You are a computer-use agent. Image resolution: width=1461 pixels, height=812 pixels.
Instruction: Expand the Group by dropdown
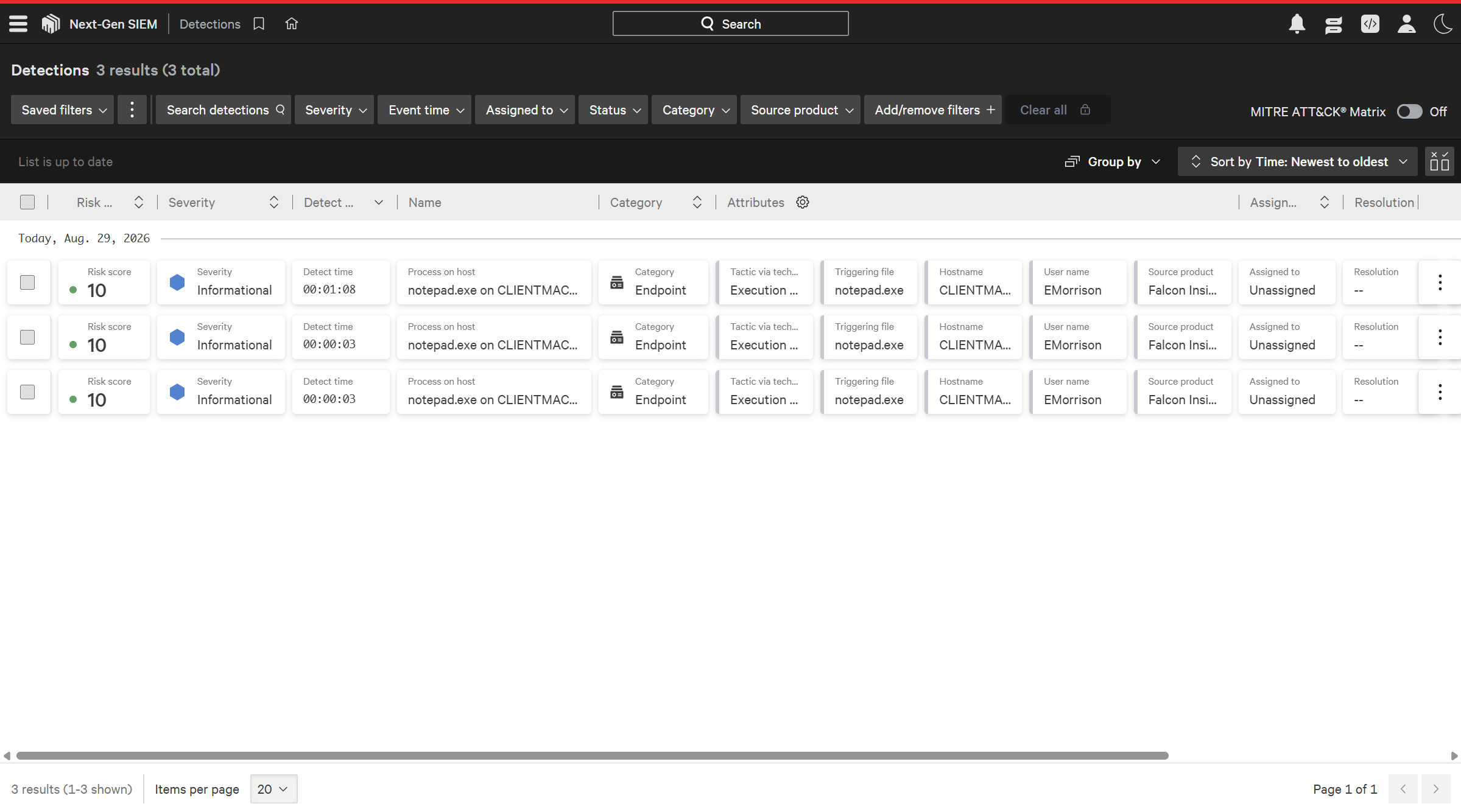coord(1113,161)
